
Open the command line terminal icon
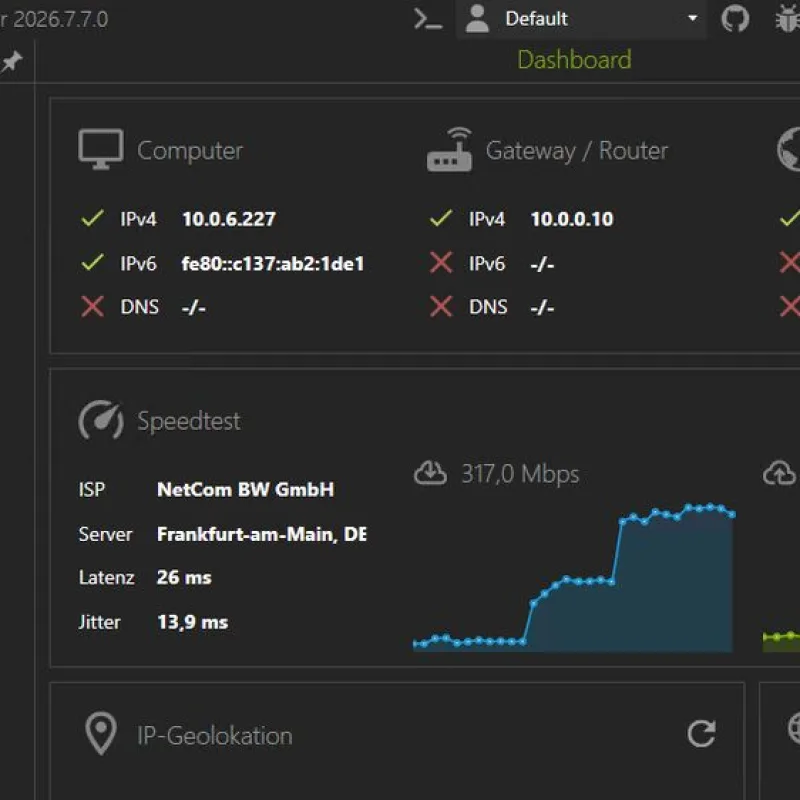[428, 19]
